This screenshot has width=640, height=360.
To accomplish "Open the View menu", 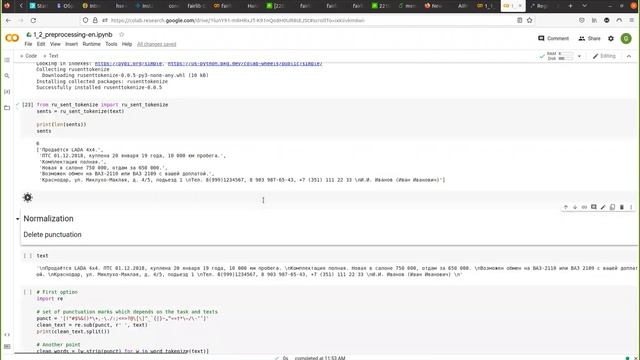I will pyautogui.click(x=55, y=44).
